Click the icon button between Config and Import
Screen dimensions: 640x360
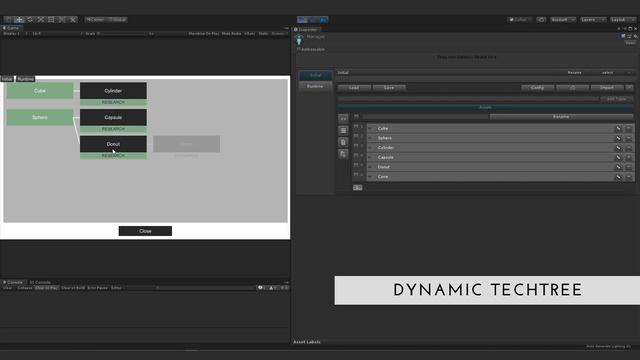click(572, 88)
